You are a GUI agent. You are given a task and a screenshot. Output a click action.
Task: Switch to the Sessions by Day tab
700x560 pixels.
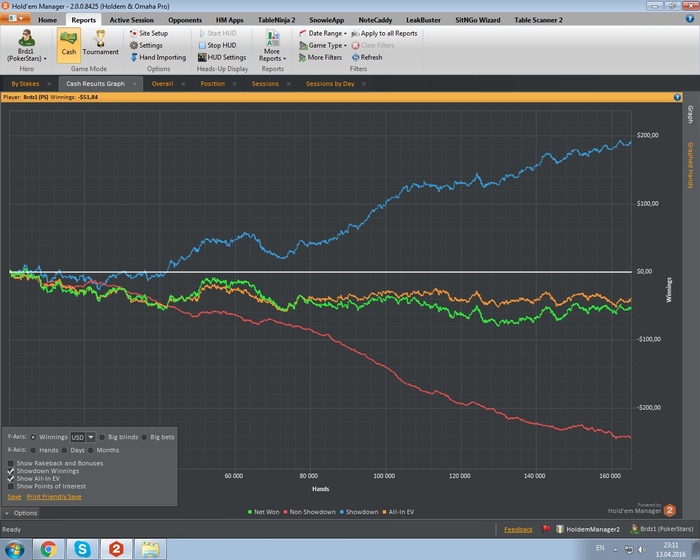[330, 84]
